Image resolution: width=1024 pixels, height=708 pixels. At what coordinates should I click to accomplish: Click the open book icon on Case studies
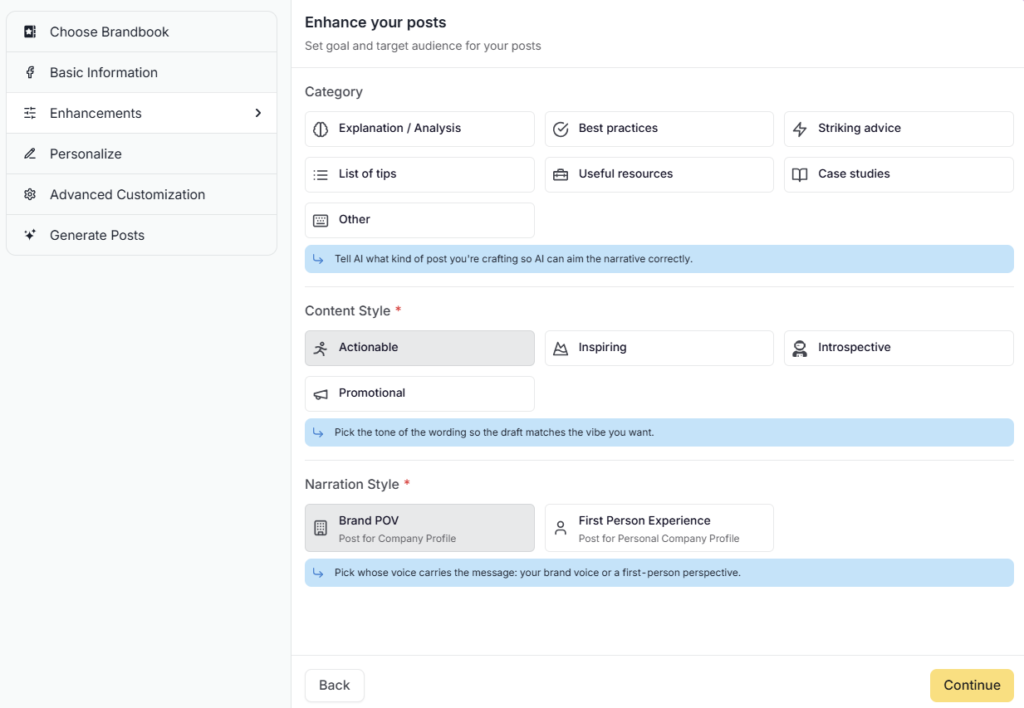point(801,174)
